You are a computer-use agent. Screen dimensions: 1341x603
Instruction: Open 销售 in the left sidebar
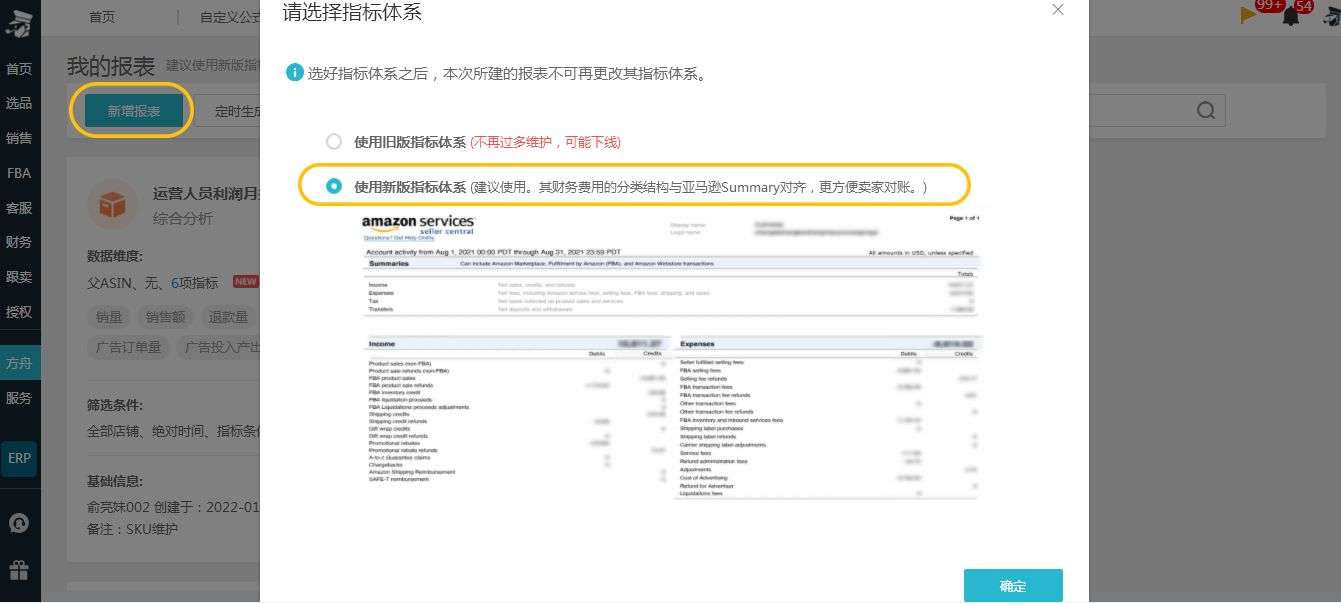[x=19, y=139]
